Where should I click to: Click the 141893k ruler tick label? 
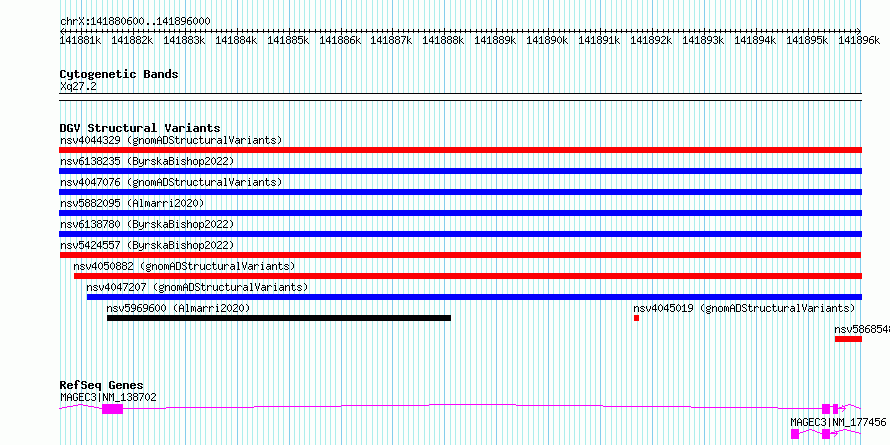tap(703, 40)
